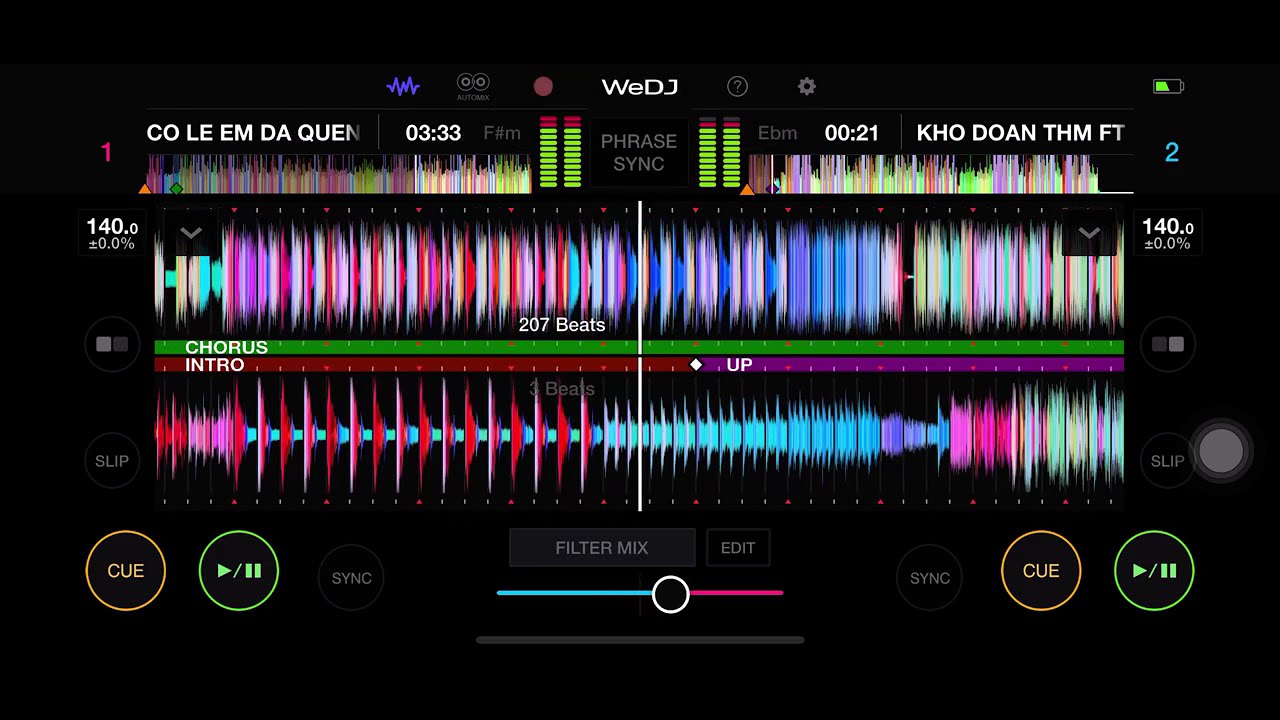Viewport: 1280px width, 720px height.
Task: Open deck 2 tempo 140.0 display
Action: tap(1167, 233)
